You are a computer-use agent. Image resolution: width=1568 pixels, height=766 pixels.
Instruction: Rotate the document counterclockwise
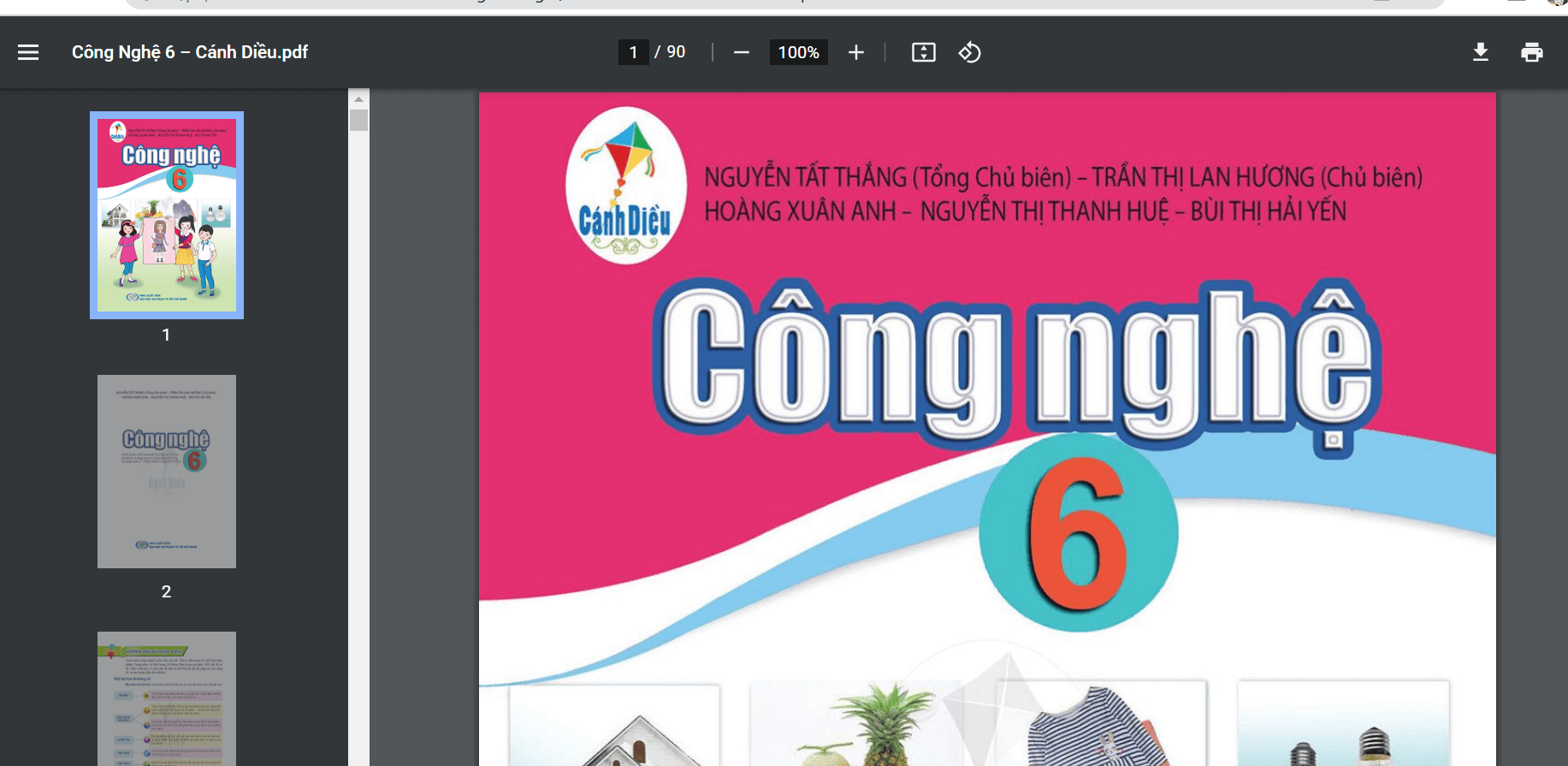point(969,52)
